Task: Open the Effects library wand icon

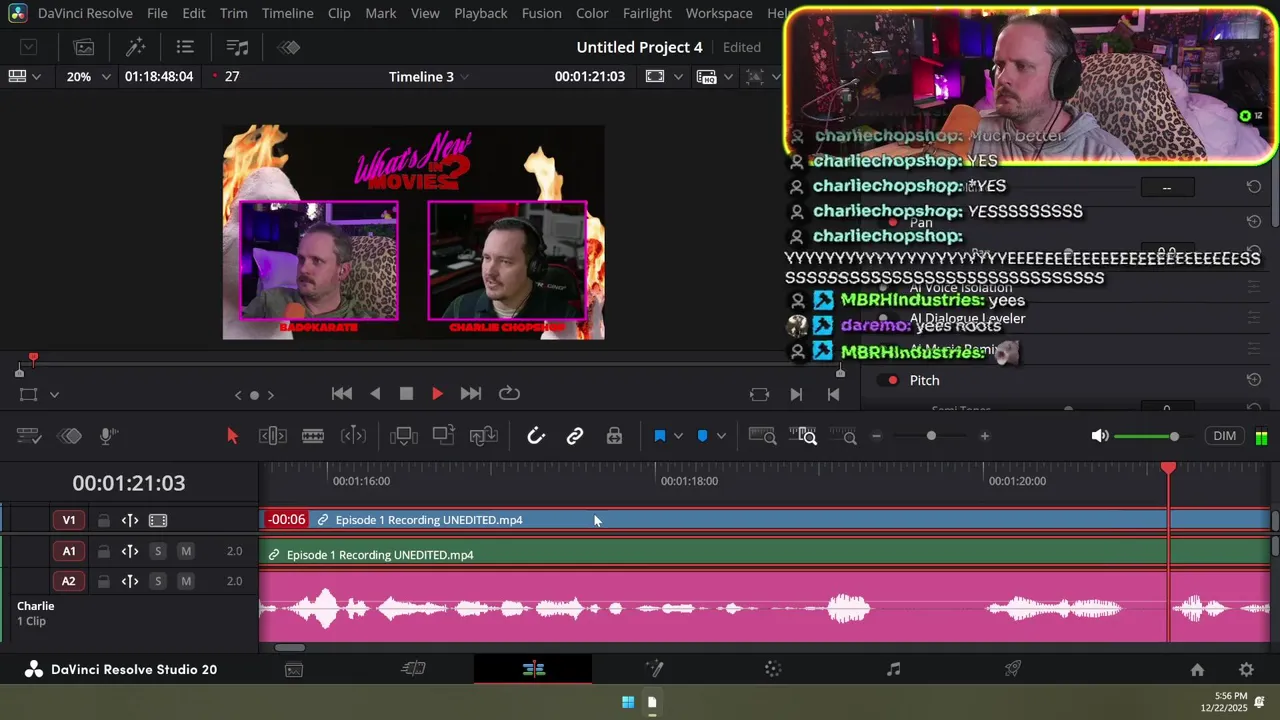Action: 136,47
